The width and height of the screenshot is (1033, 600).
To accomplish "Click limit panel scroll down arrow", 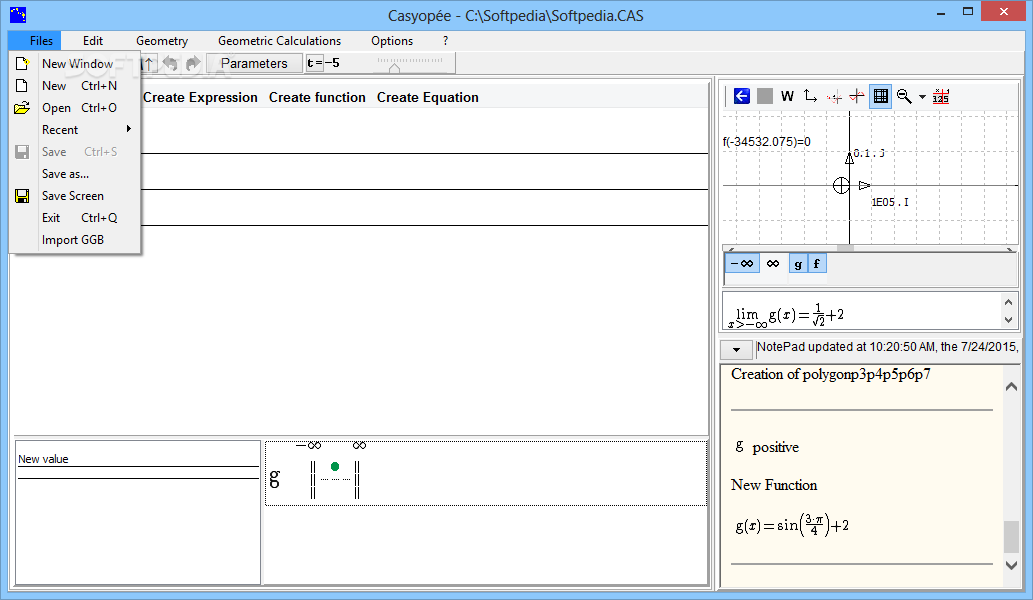I will [1008, 320].
